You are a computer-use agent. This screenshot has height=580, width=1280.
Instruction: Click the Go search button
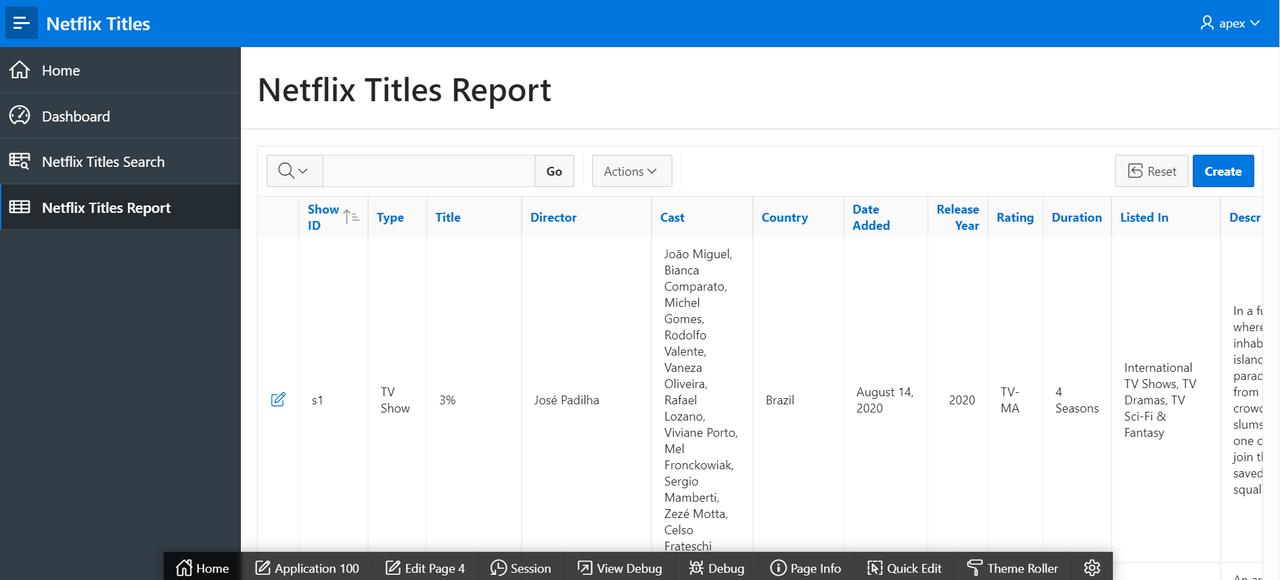[554, 171]
